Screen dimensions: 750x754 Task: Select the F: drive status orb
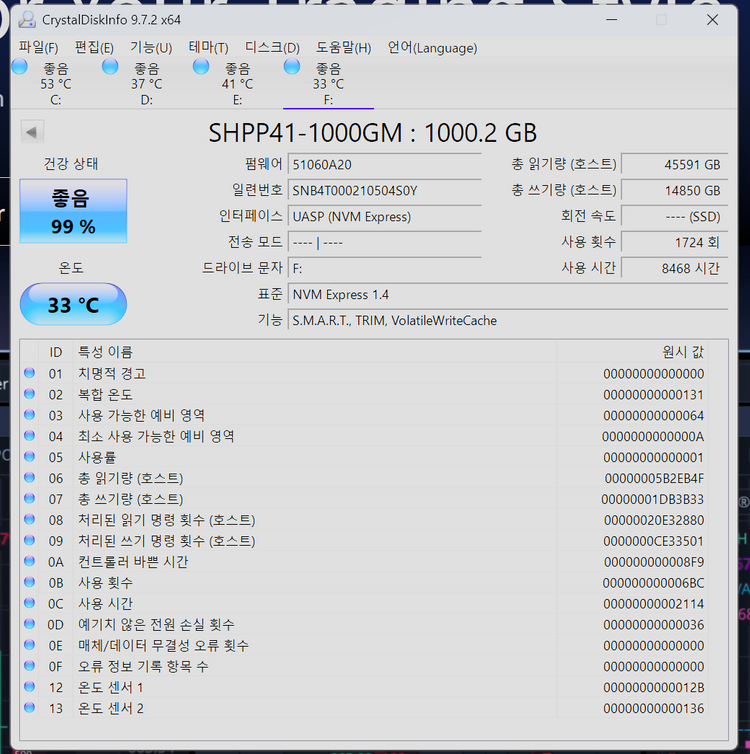click(292, 66)
